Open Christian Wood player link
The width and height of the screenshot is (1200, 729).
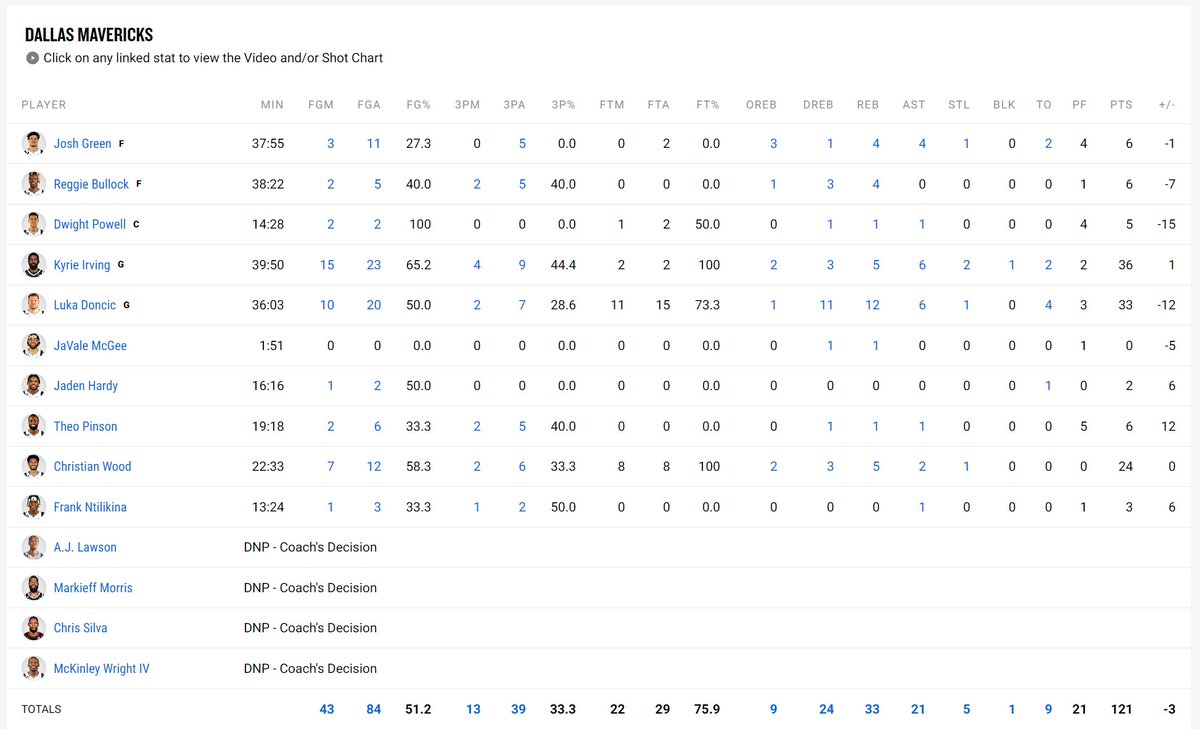tap(92, 466)
